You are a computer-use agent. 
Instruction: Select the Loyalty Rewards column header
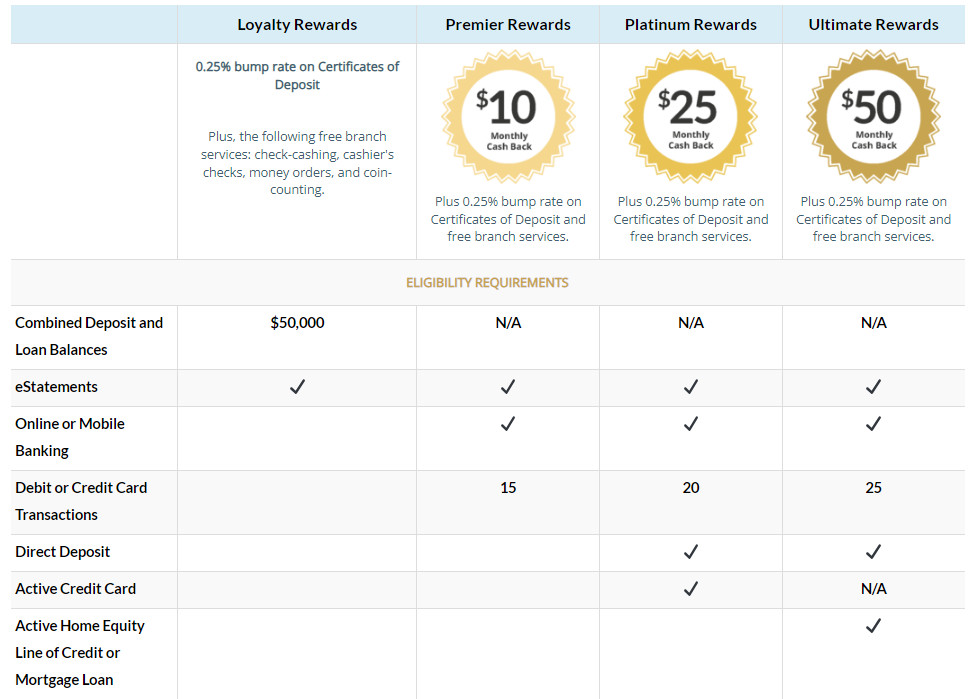tap(297, 25)
